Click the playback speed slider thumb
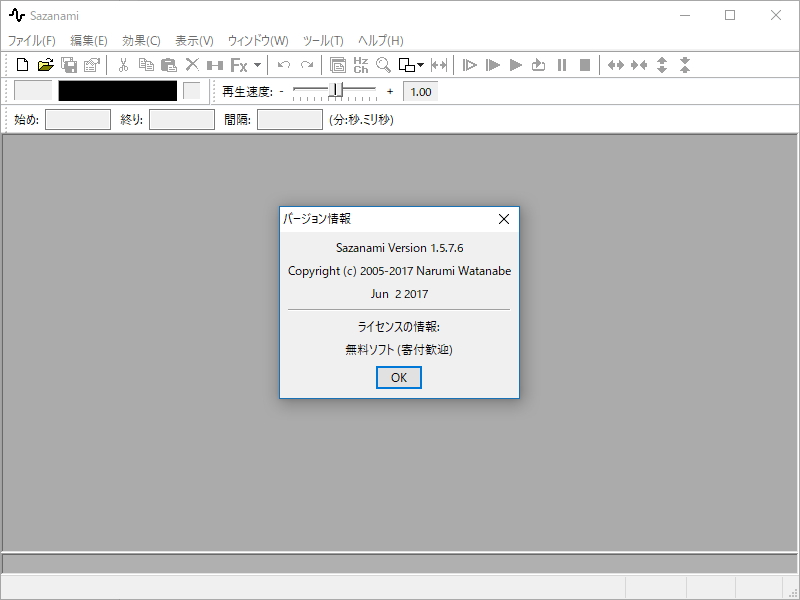Viewport: 800px width, 600px height. point(335,90)
